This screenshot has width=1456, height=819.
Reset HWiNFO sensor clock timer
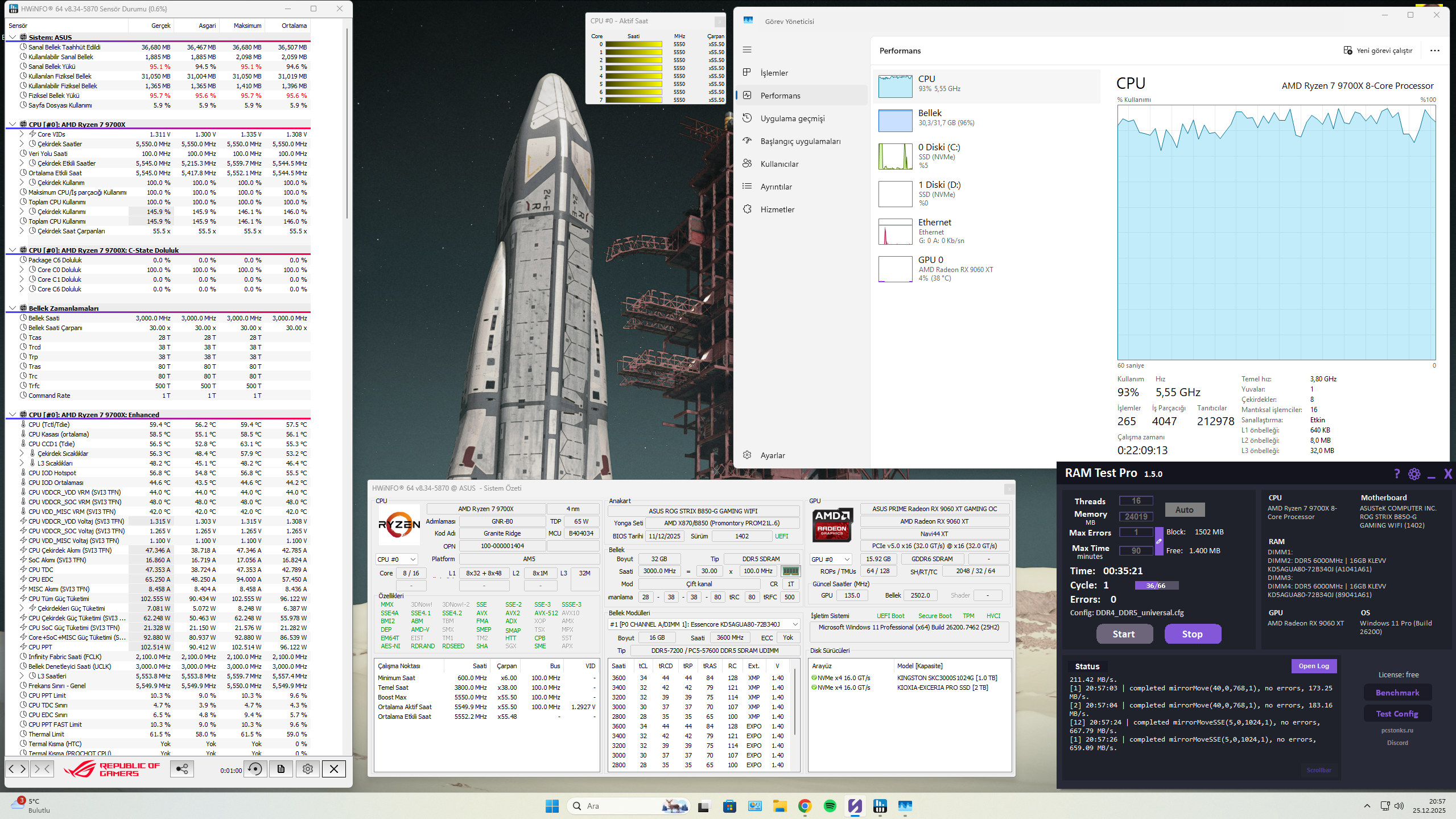pyautogui.click(x=255, y=769)
